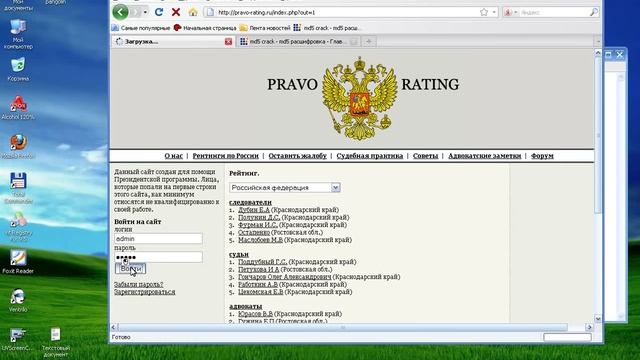Image resolution: width=640 pixels, height=360 pixels.
Task: Open Цекомская Е.В link
Action: [x=260, y=292]
